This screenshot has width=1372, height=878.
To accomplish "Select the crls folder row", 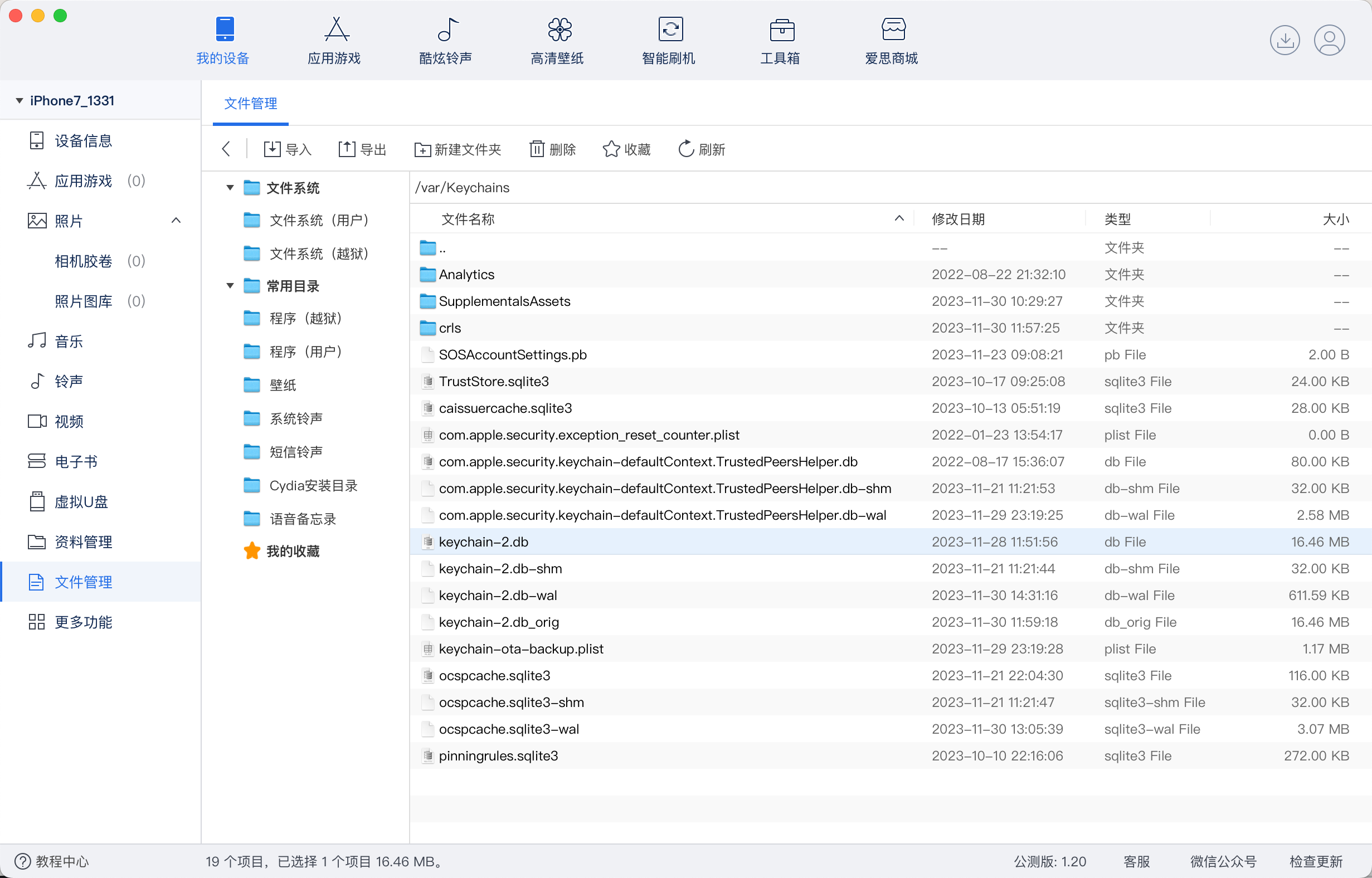I will click(891, 328).
